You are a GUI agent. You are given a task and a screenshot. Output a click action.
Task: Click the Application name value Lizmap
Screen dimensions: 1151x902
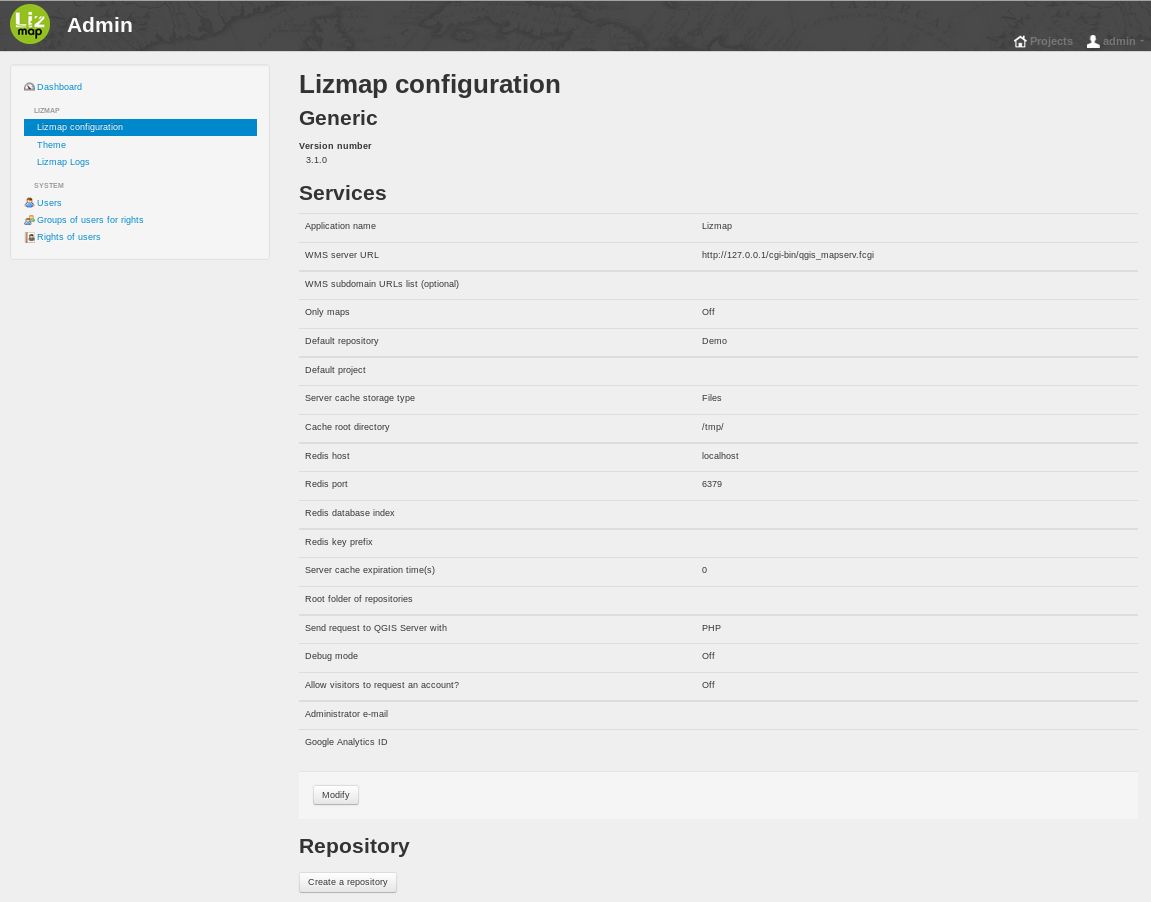coord(716,226)
